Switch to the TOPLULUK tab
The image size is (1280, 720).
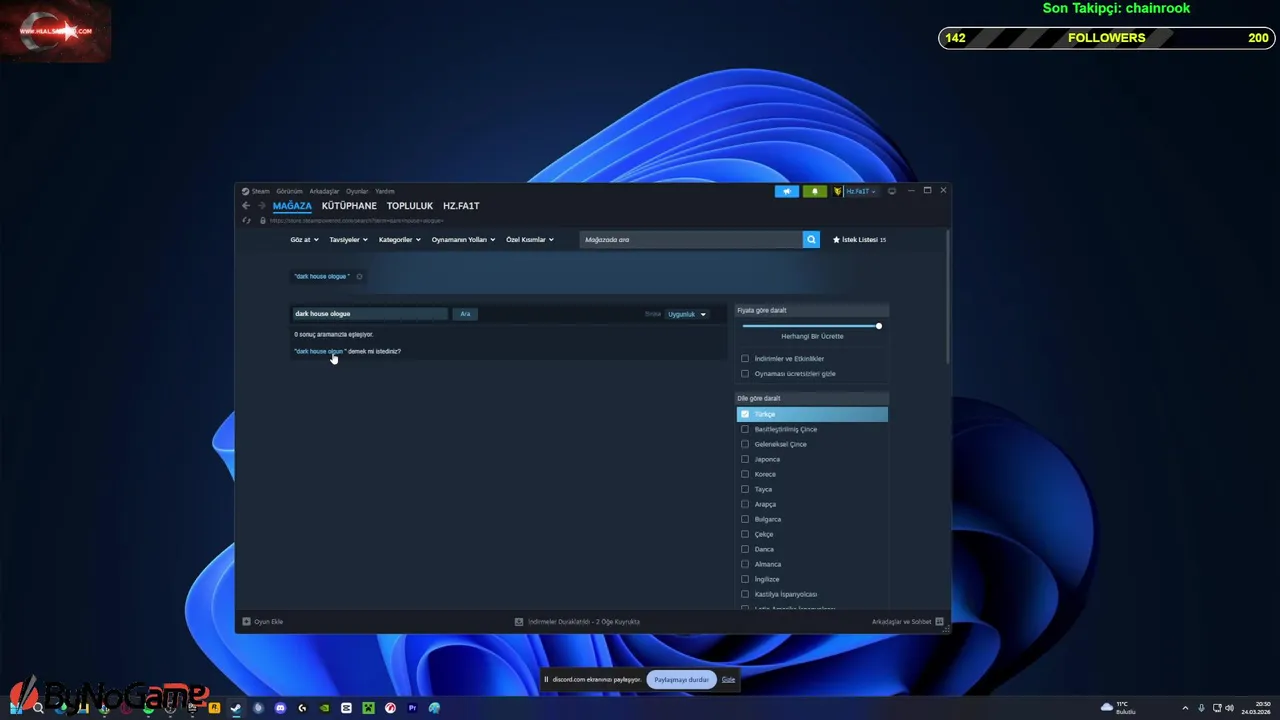tap(410, 206)
